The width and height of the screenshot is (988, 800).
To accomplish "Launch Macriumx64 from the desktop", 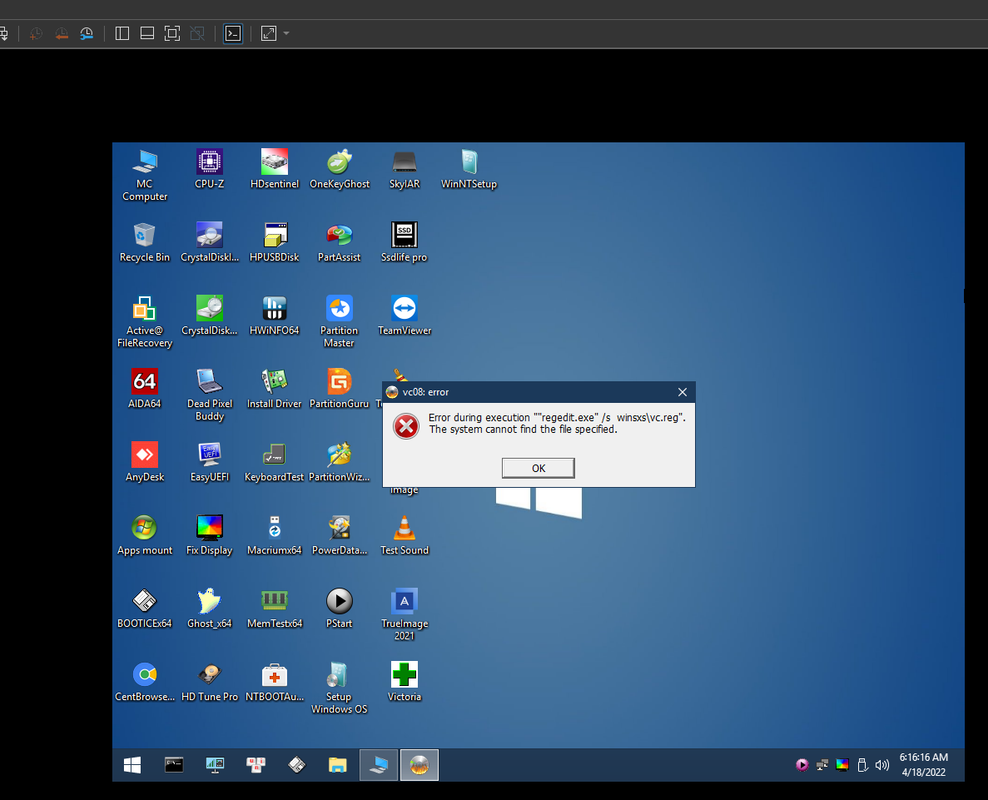I will (274, 535).
